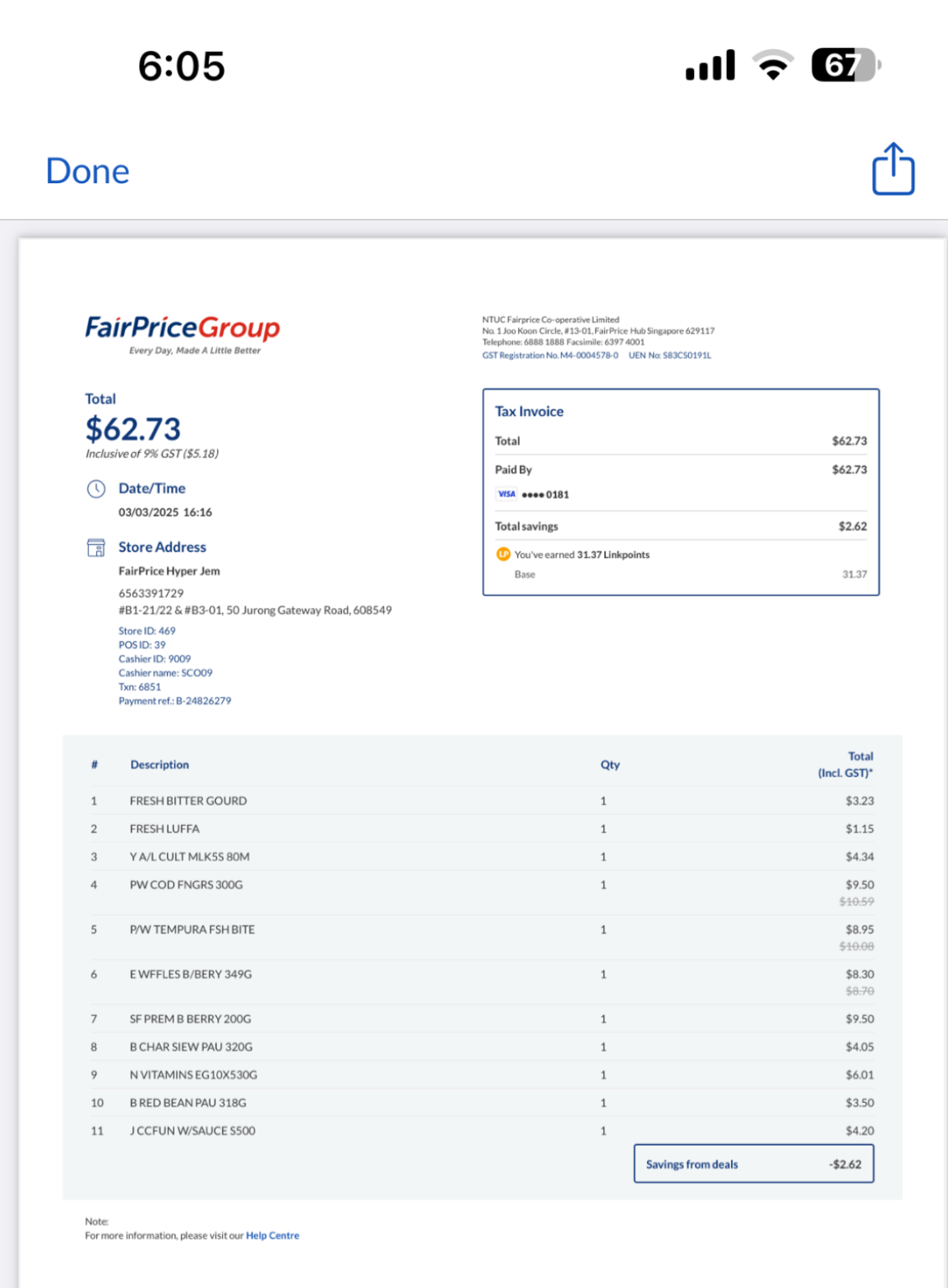Image resolution: width=948 pixels, height=1288 pixels.
Task: Select the POS ID: 39 line
Action: (x=142, y=644)
